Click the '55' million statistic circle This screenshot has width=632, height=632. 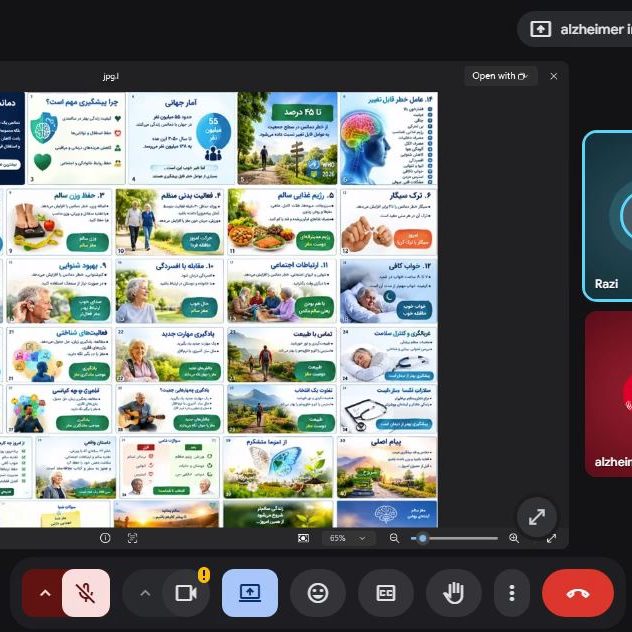(x=214, y=133)
